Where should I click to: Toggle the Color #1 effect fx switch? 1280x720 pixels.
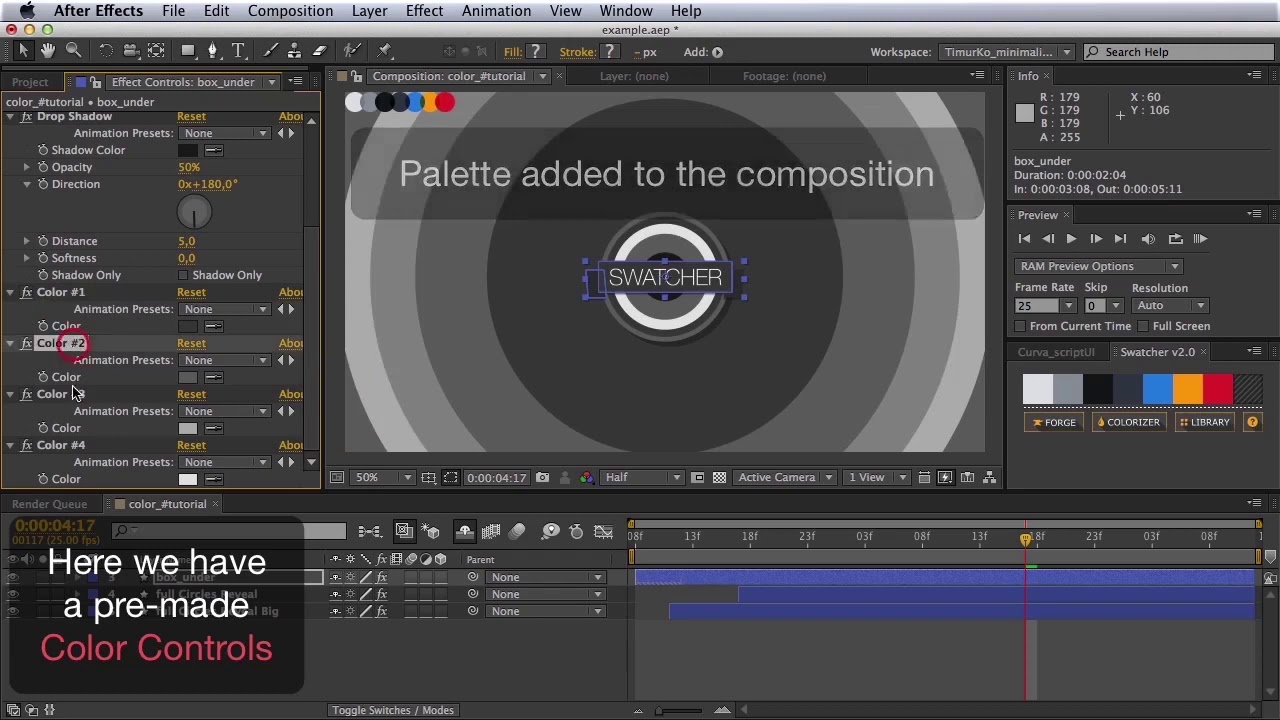point(27,292)
